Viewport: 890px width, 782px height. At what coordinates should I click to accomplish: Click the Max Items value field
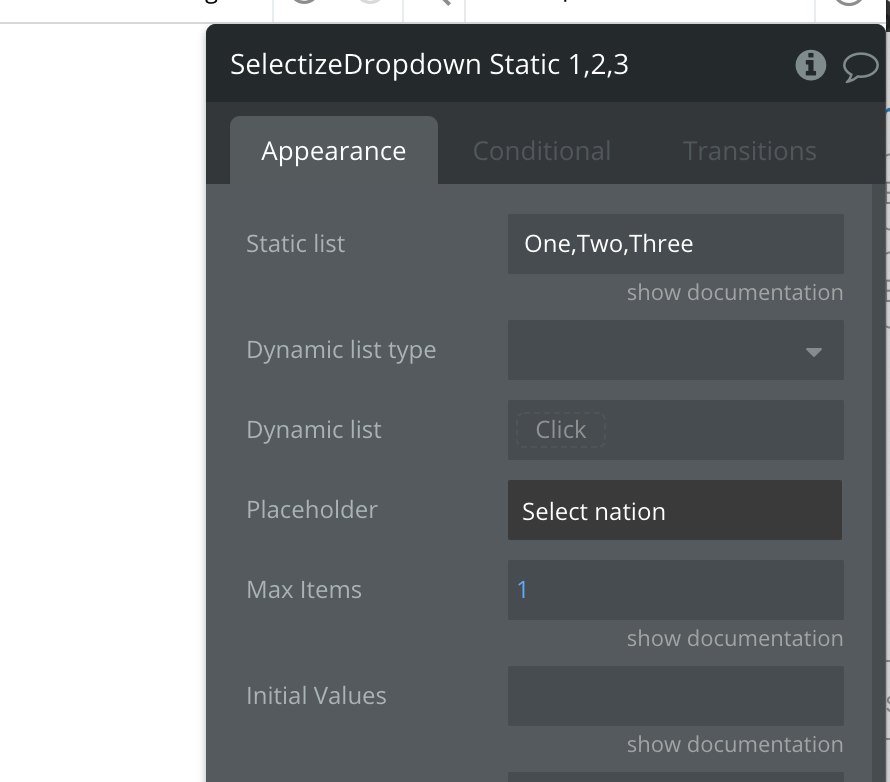tap(675, 590)
